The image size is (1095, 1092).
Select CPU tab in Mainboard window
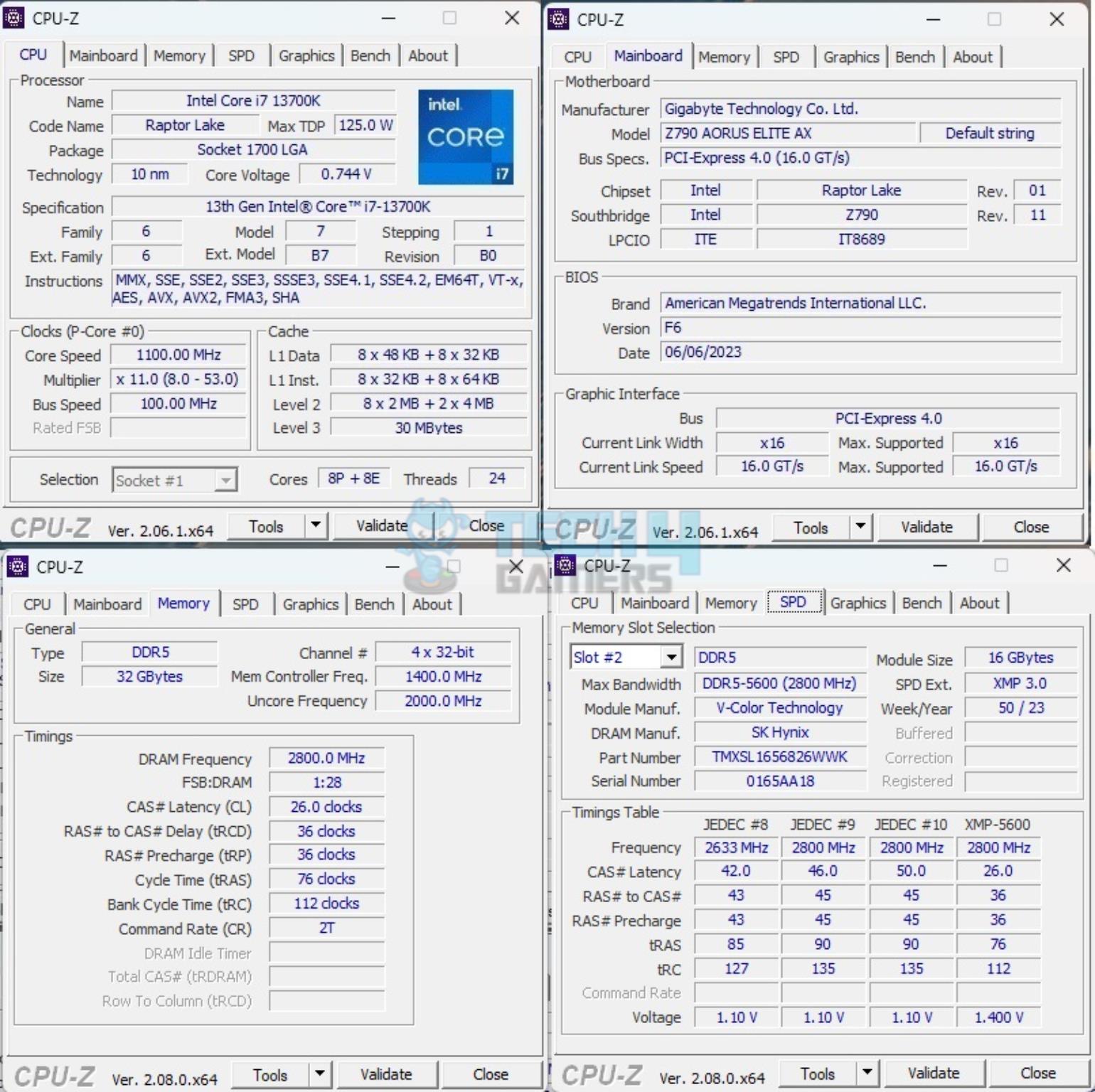[577, 57]
